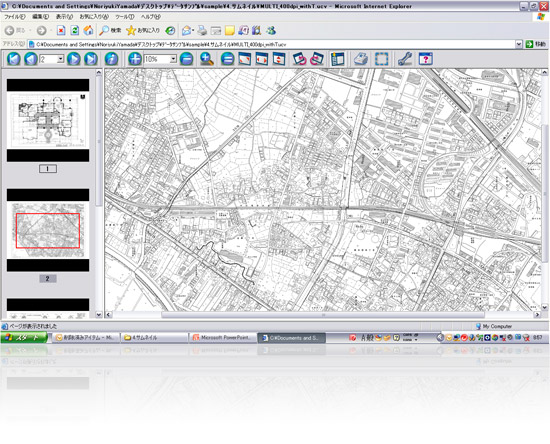Screen dimensions: 550x444
Task: Open the page number dropdown
Action: 60,59
